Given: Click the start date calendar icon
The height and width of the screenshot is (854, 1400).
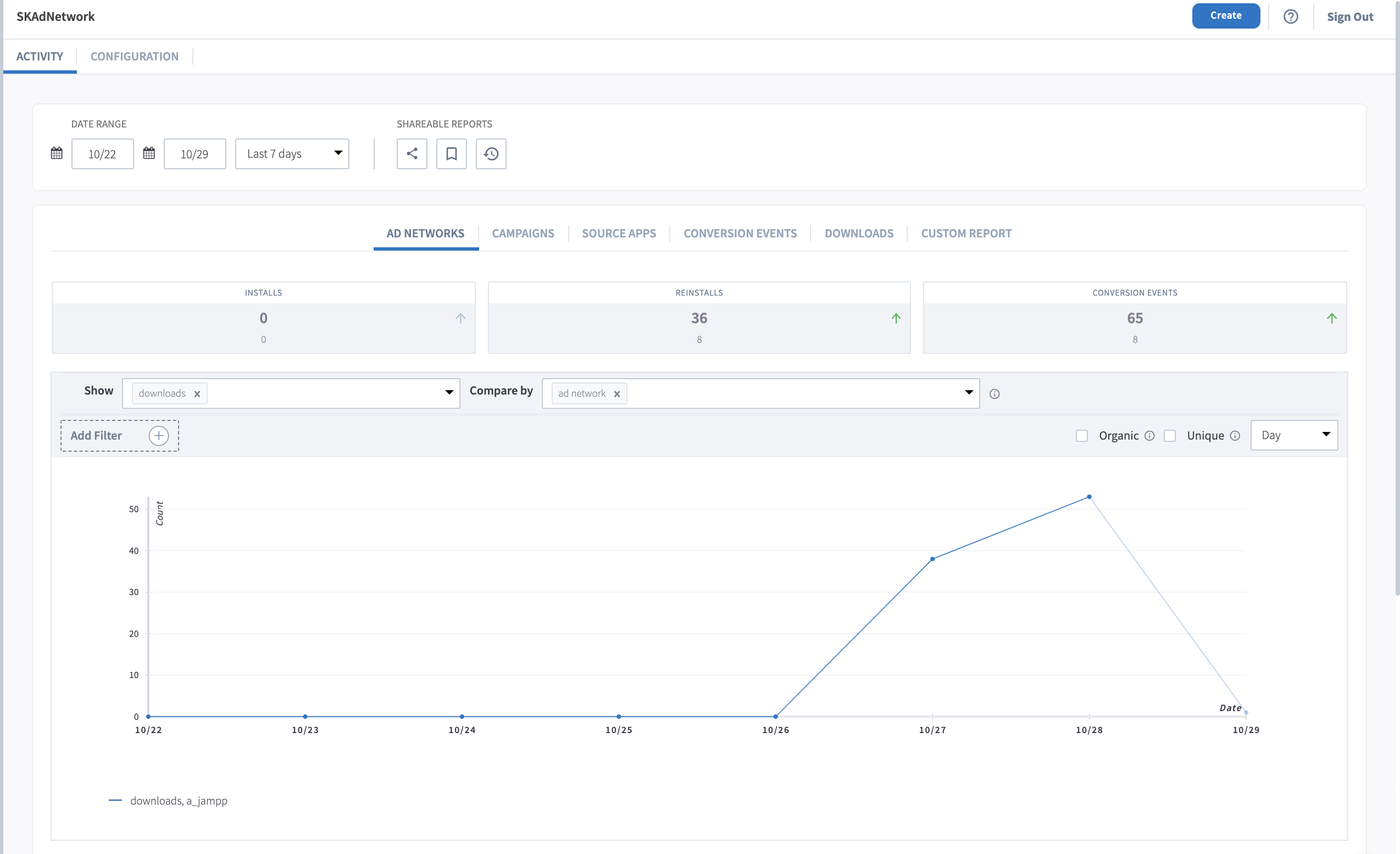Looking at the screenshot, I should [x=57, y=153].
